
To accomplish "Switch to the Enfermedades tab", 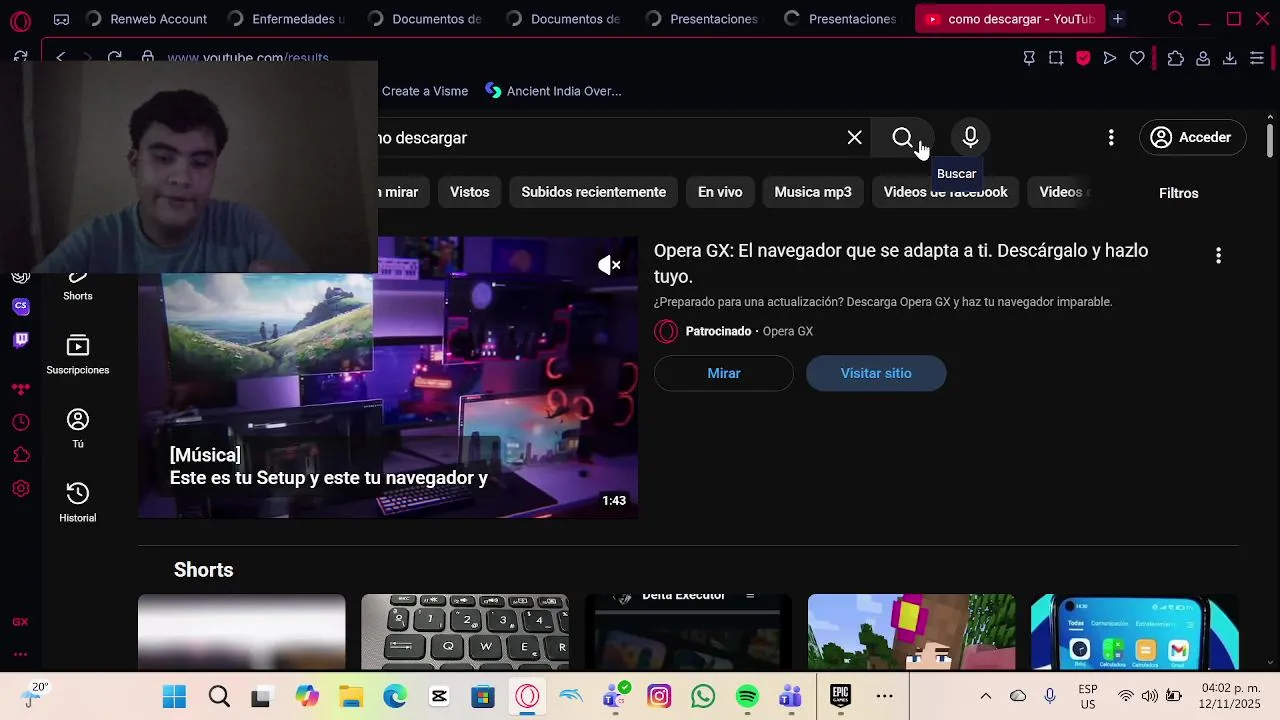I will [287, 19].
